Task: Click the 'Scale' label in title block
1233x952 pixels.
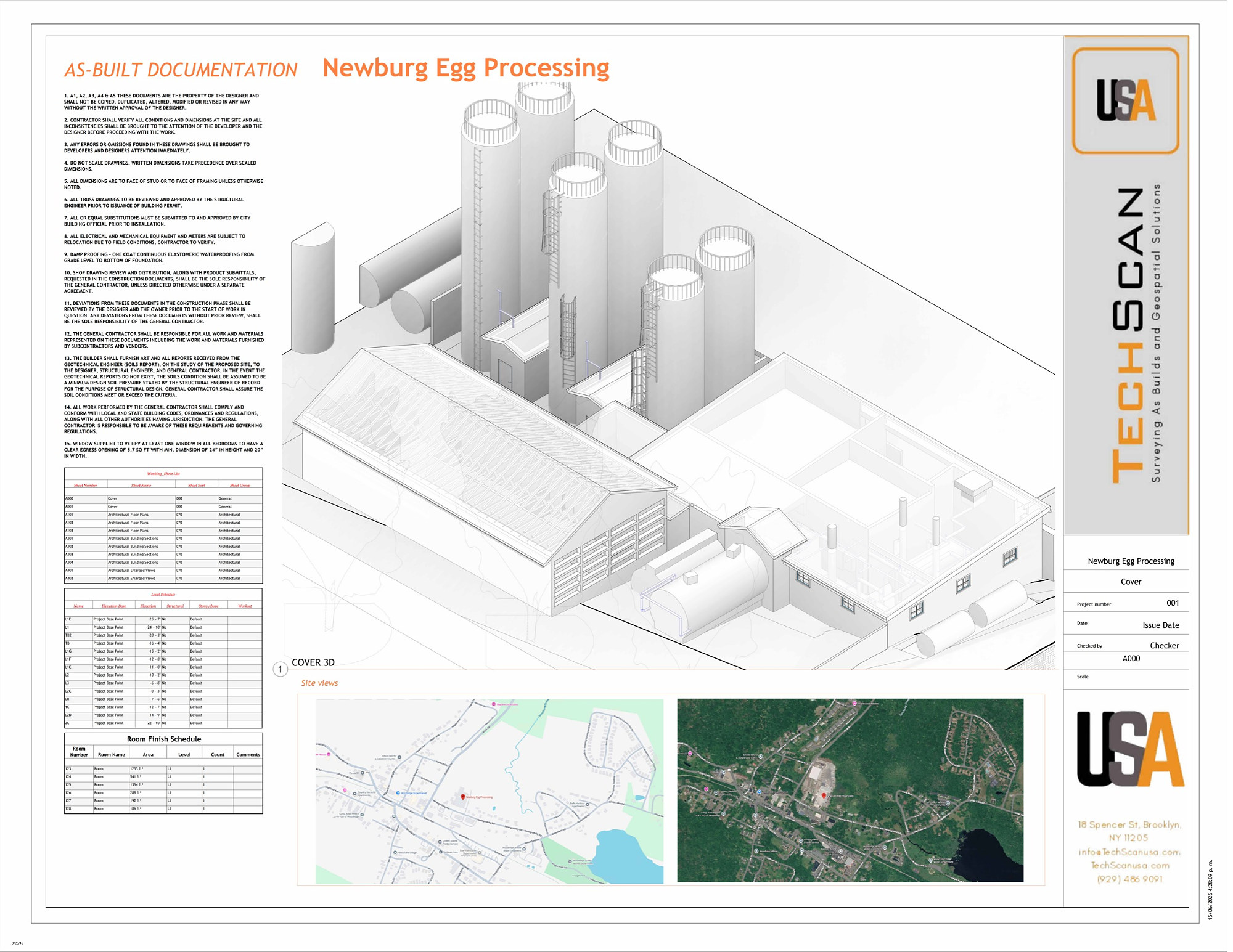Action: (x=1083, y=677)
